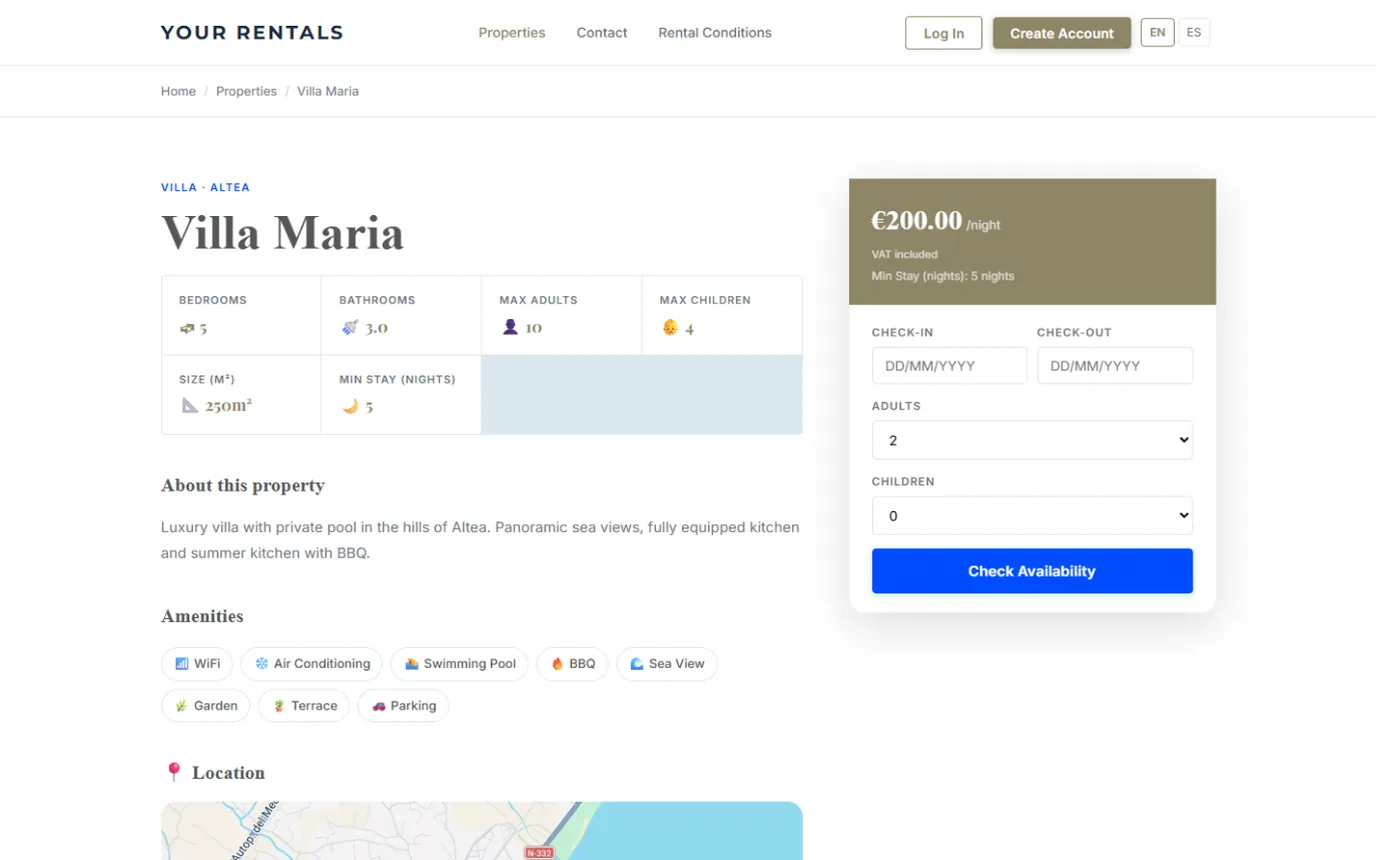
Task: Click the Villa Maria page title
Action: [x=283, y=233]
